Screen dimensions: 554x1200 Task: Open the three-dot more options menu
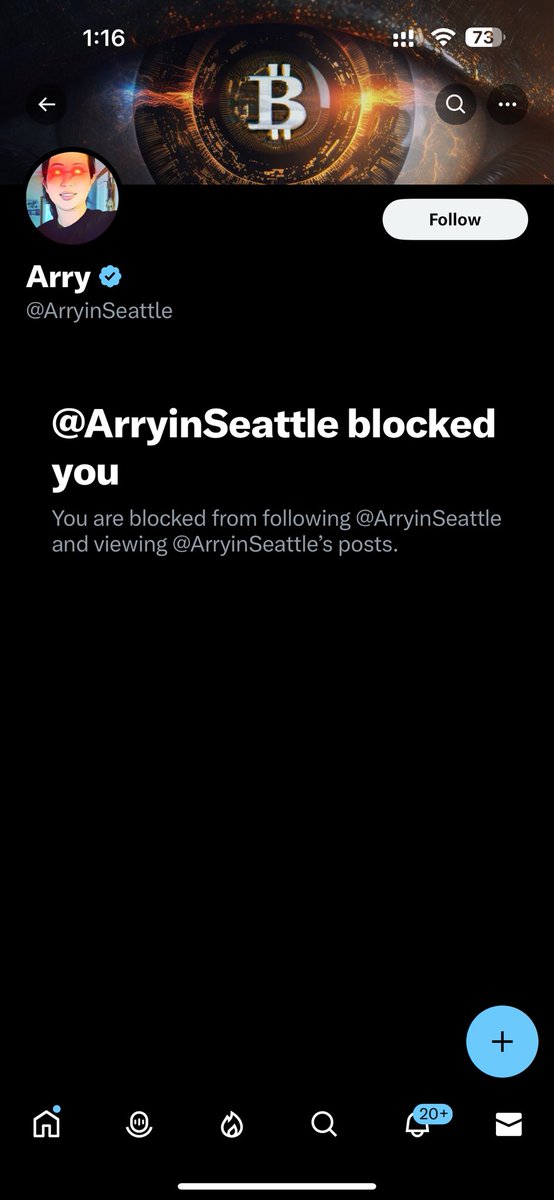[508, 104]
